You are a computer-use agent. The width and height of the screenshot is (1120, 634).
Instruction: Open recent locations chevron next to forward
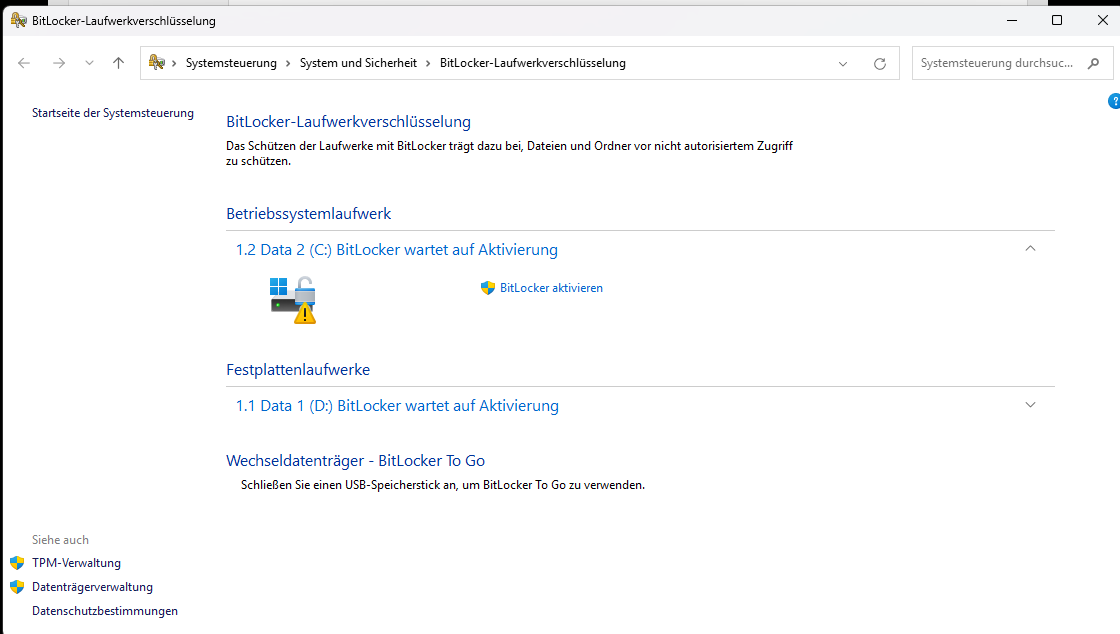point(89,63)
